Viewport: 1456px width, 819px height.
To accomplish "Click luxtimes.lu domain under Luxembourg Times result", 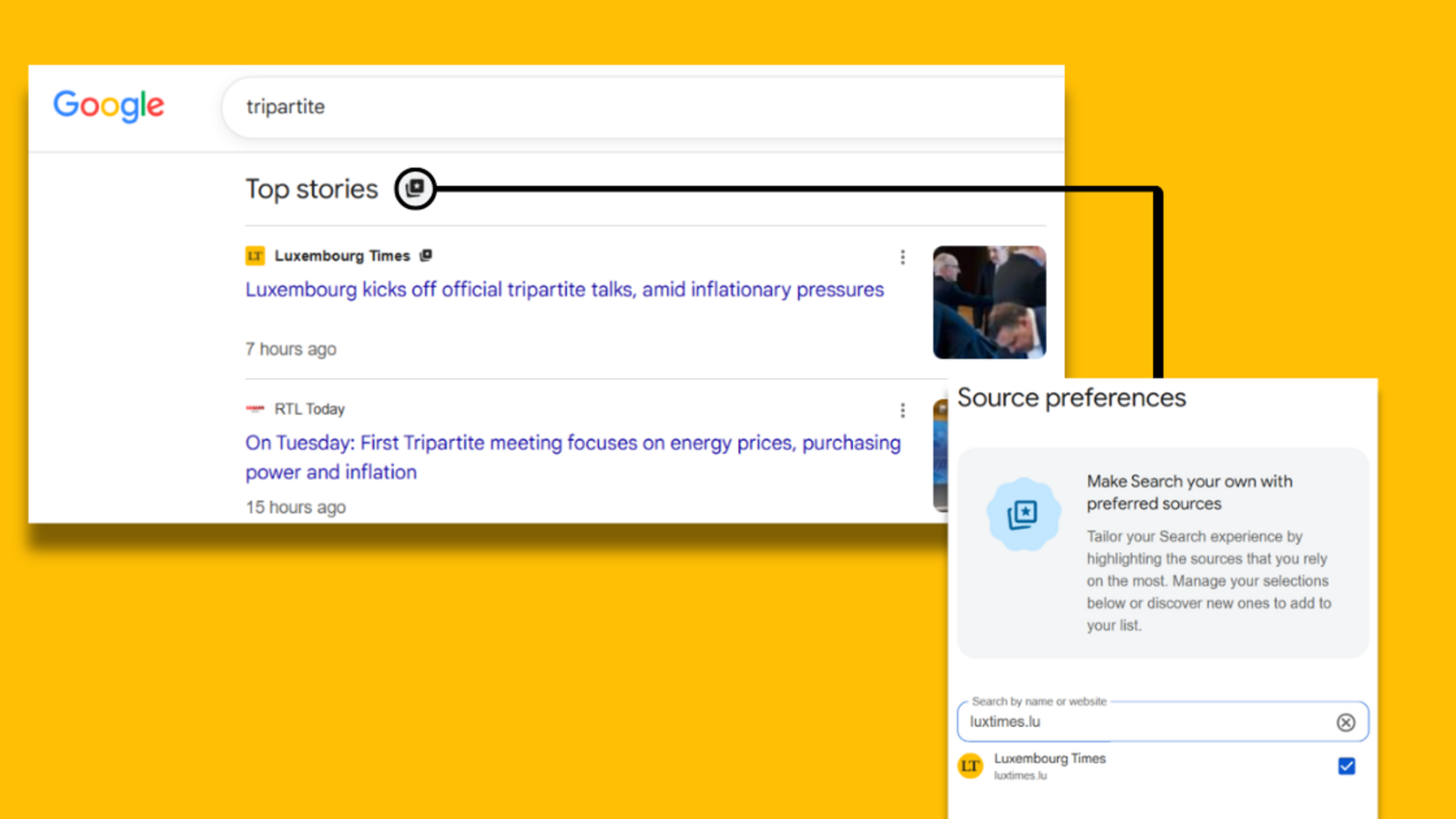I will [x=1020, y=776].
